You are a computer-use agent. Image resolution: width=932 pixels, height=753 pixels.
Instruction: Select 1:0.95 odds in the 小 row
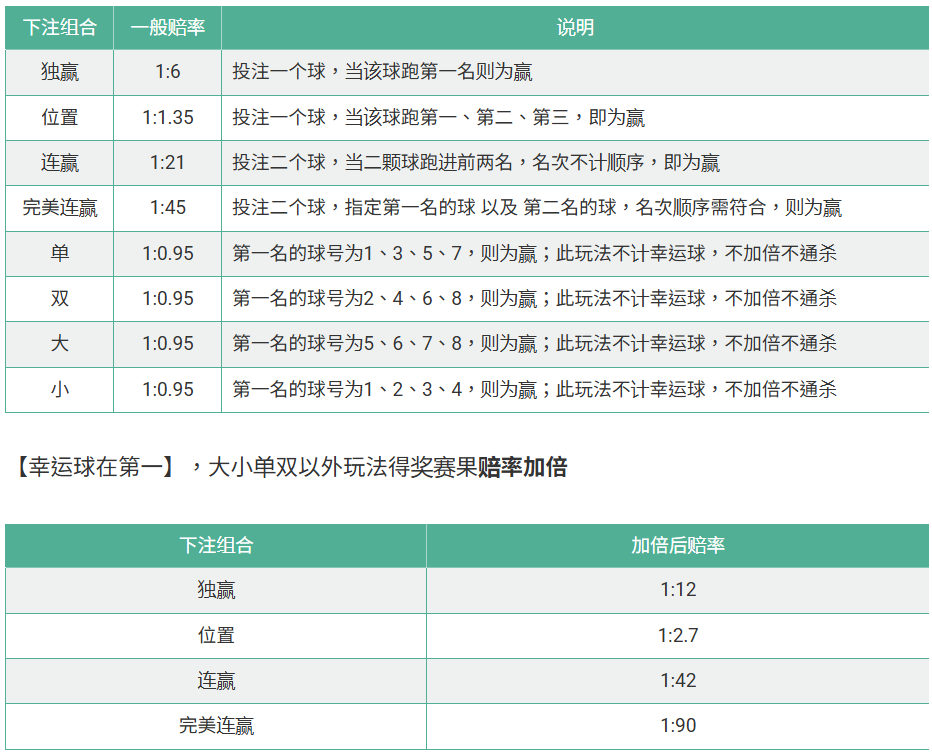[168, 389]
